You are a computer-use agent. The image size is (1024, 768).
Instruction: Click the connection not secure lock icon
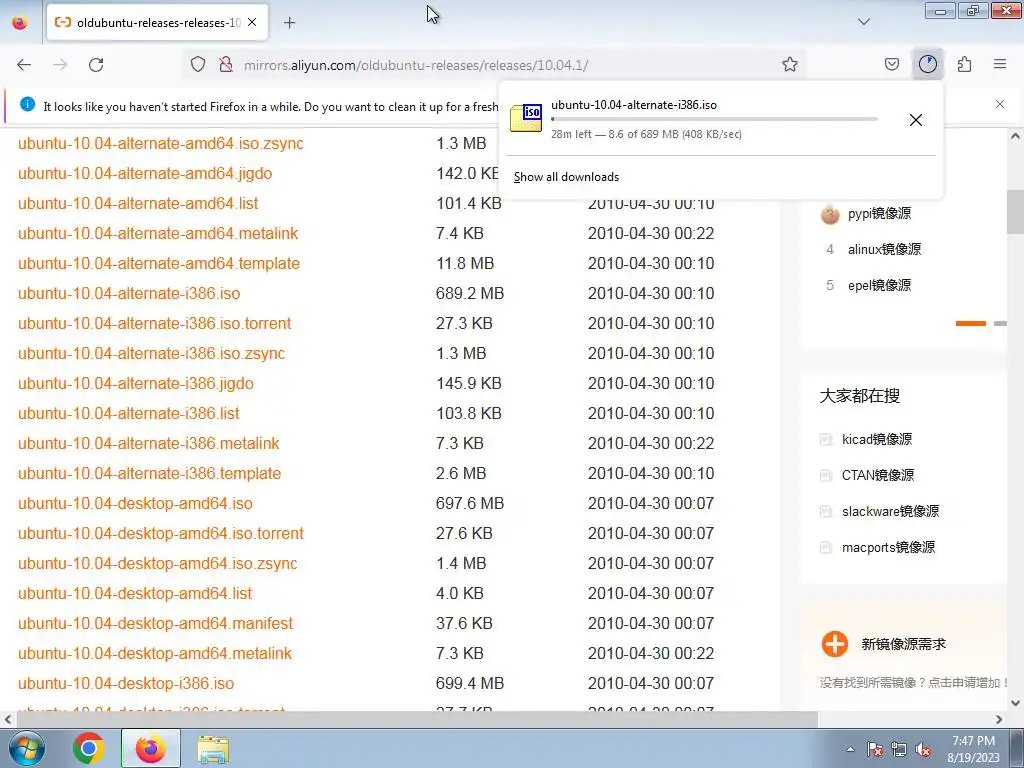tap(226, 65)
